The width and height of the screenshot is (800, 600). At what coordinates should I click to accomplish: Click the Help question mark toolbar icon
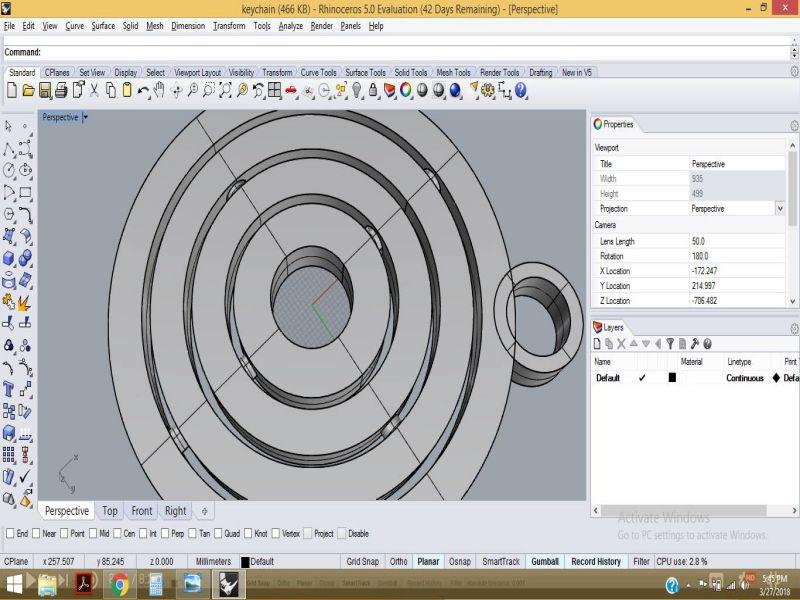coord(521,90)
